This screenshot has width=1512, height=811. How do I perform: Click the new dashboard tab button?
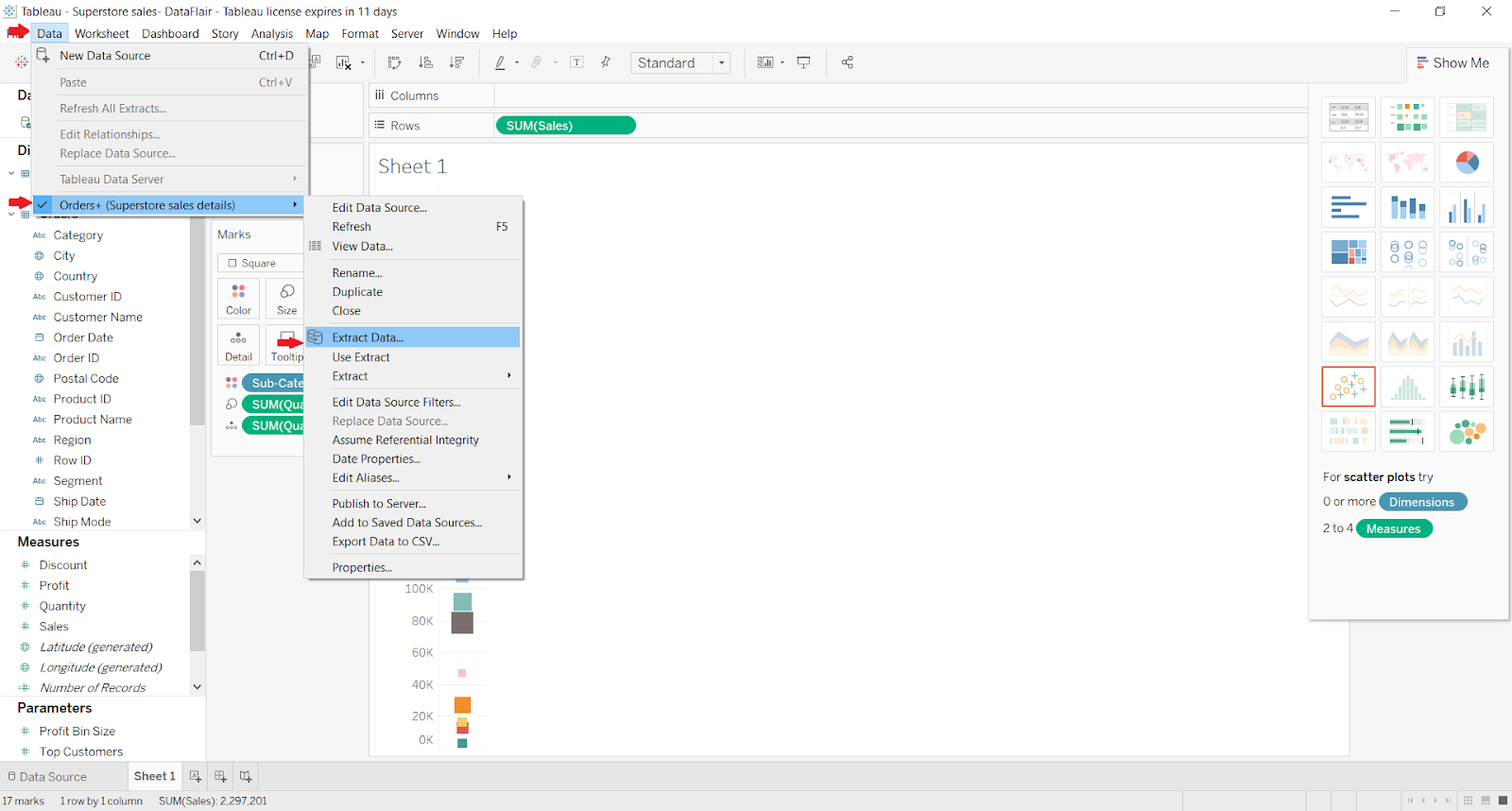point(220,776)
